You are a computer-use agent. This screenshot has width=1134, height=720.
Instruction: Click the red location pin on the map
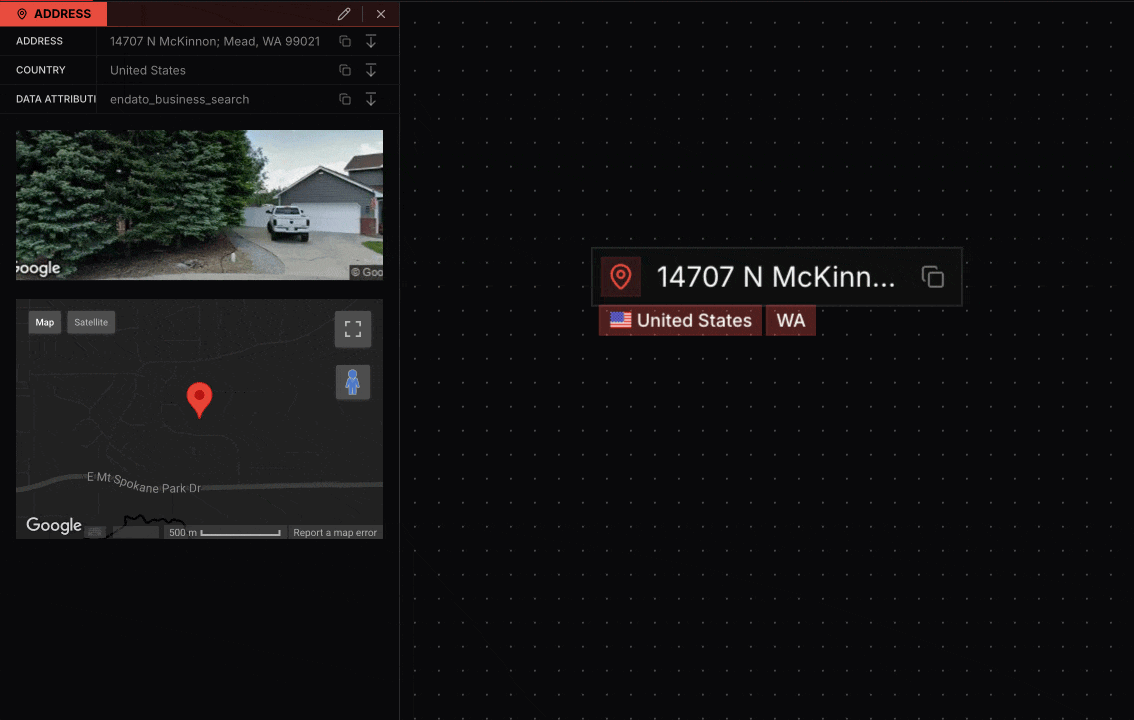(200, 400)
